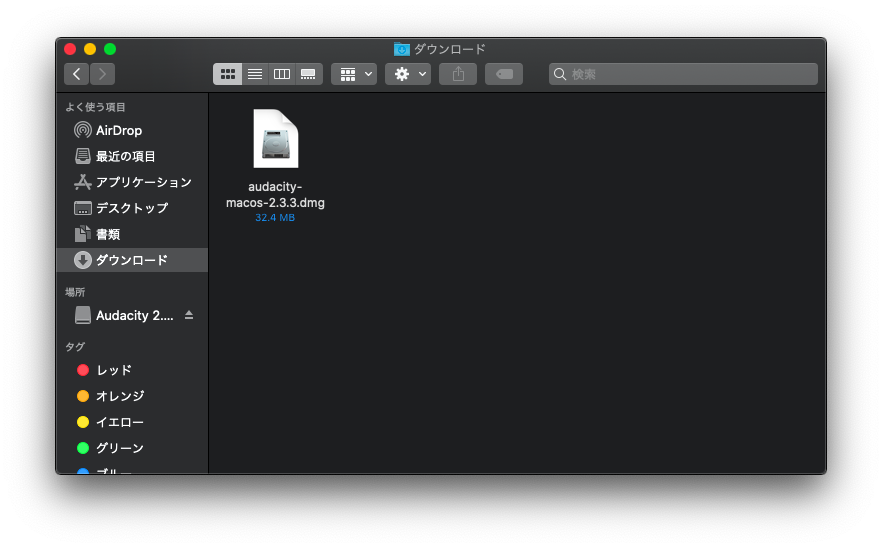Open 書類 in the sidebar

132,234
